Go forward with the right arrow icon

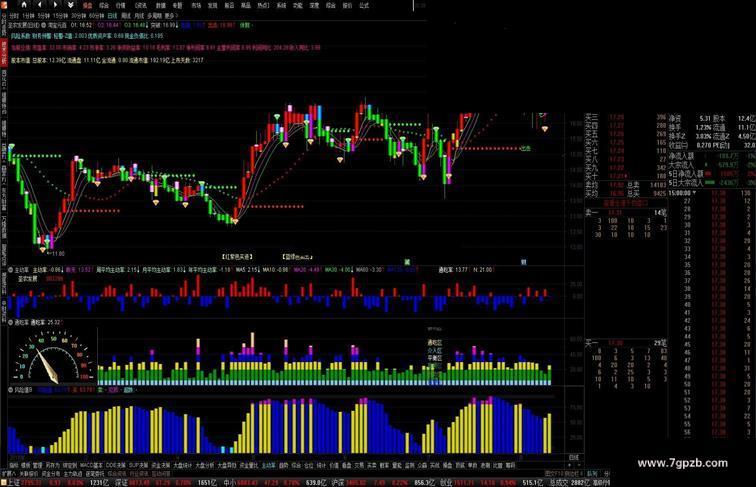[x=55, y=5]
